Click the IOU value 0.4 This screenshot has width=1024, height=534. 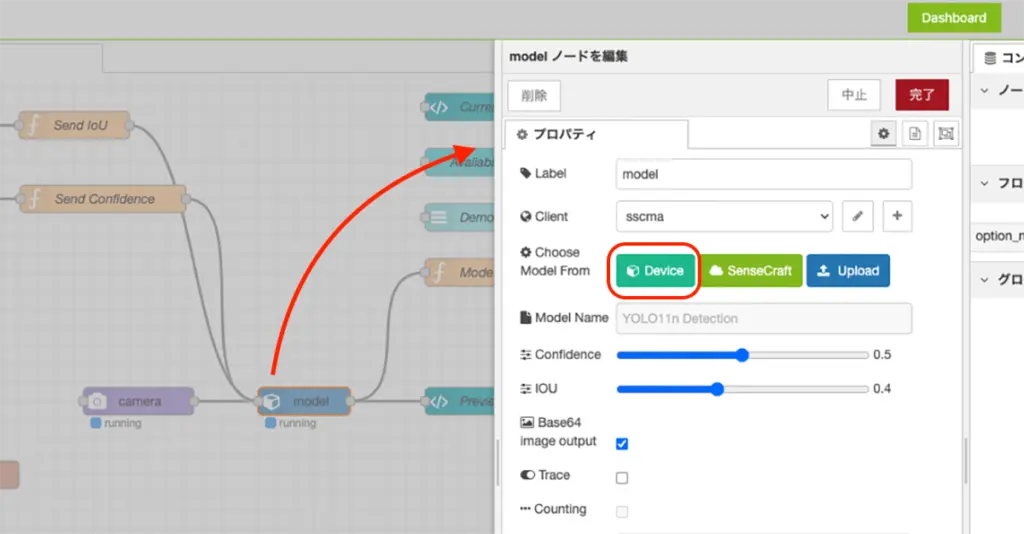tap(882, 388)
